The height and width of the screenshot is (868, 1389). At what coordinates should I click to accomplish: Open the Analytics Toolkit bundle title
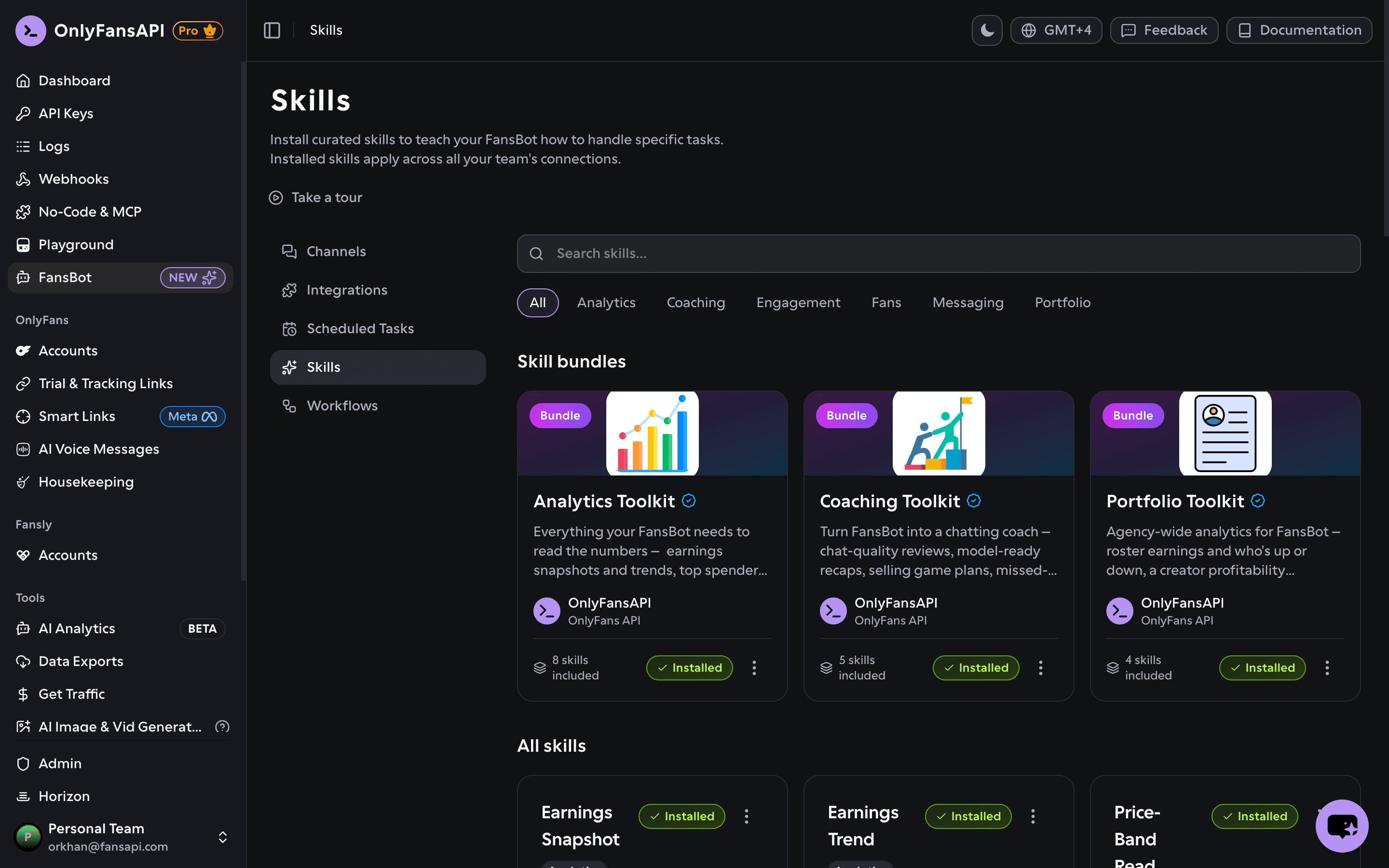604,501
